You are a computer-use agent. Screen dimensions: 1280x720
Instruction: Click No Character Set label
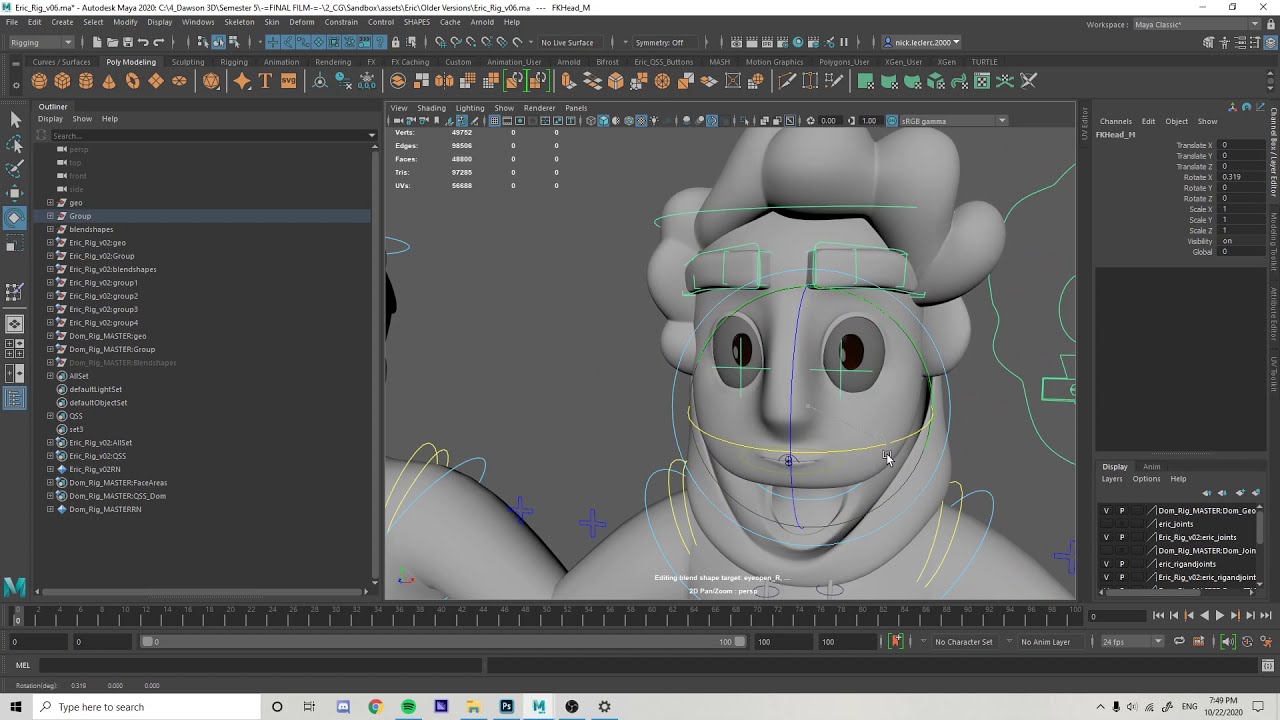pyautogui.click(x=964, y=642)
